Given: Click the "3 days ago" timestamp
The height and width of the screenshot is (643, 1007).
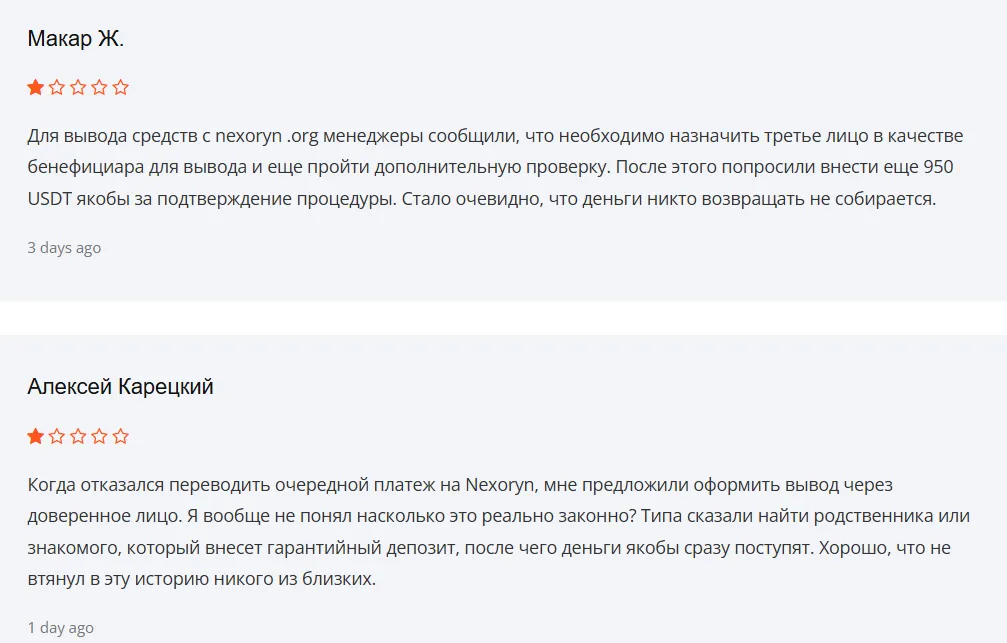Looking at the screenshot, I should click(x=64, y=248).
